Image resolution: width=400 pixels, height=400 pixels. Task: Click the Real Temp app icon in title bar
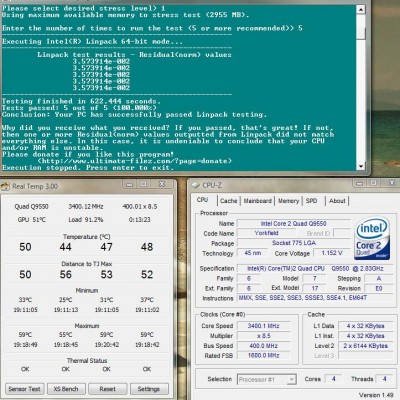5,186
